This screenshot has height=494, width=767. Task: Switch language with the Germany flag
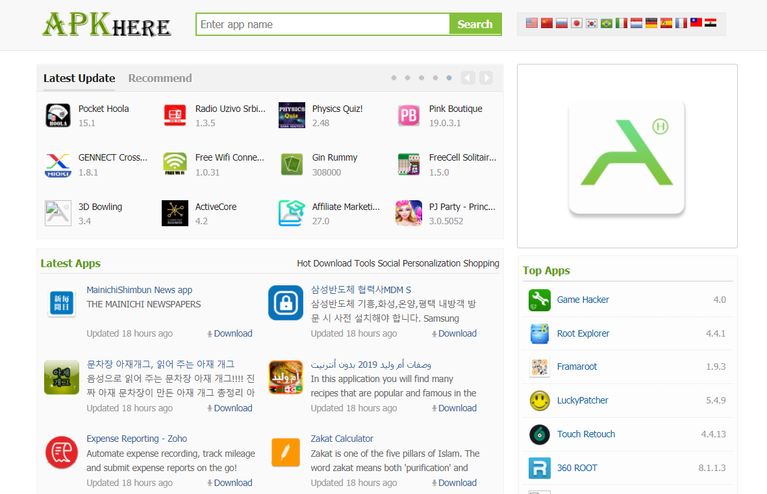pyautogui.click(x=651, y=23)
